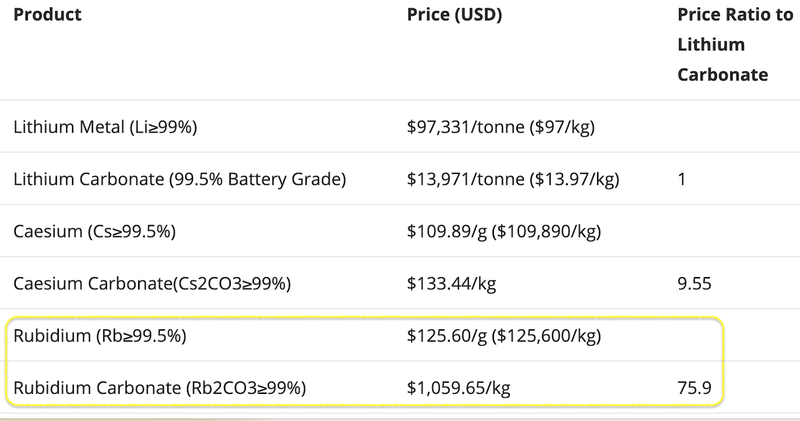Click the $133.44/kg price cell

(451, 283)
